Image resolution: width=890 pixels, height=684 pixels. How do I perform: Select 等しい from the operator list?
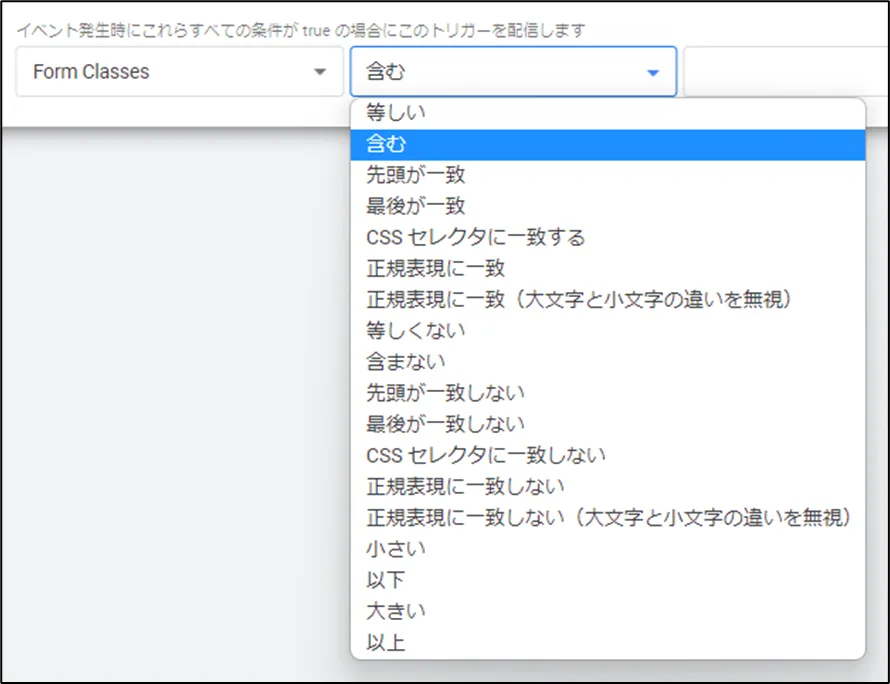point(396,113)
